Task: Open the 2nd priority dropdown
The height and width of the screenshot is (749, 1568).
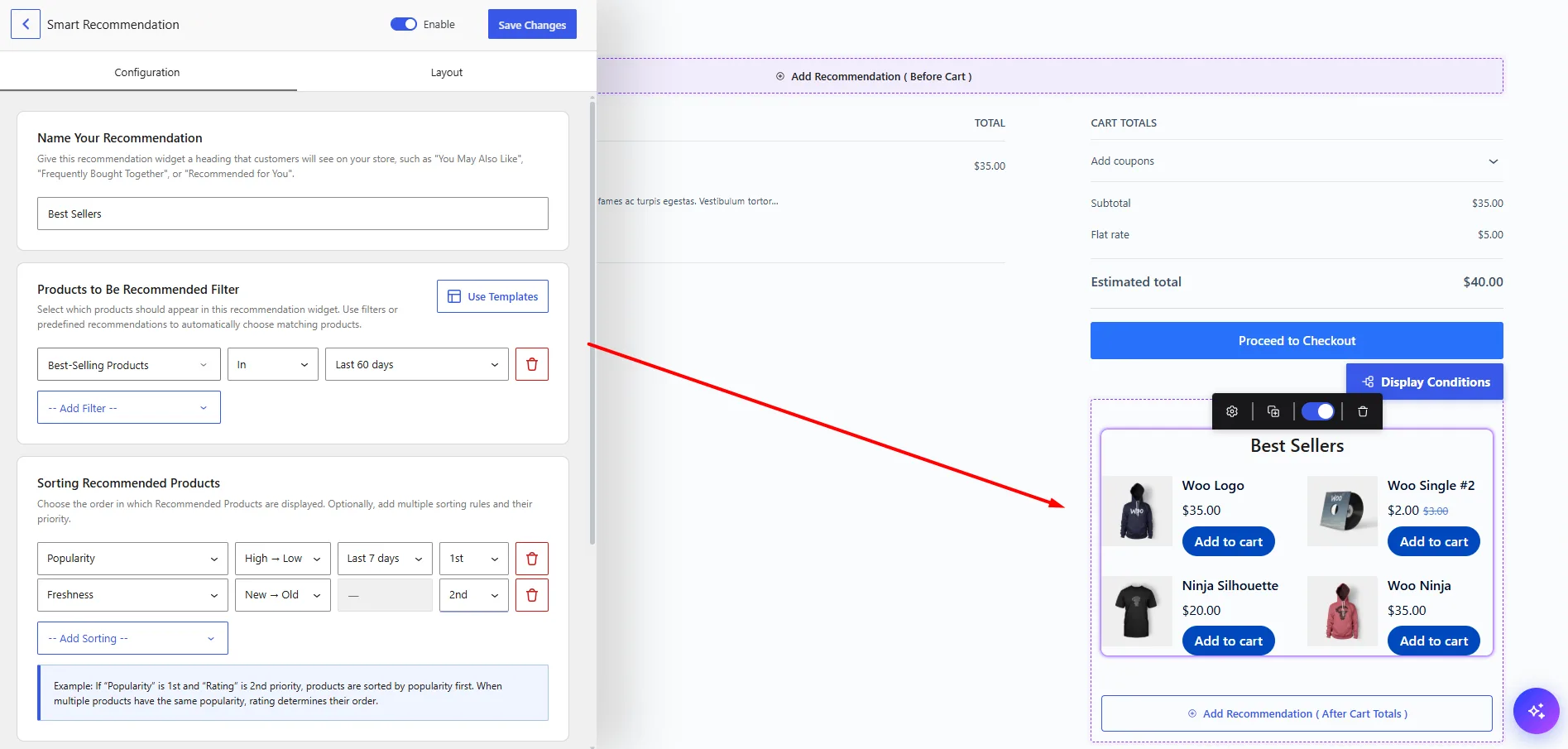Action: [474, 595]
